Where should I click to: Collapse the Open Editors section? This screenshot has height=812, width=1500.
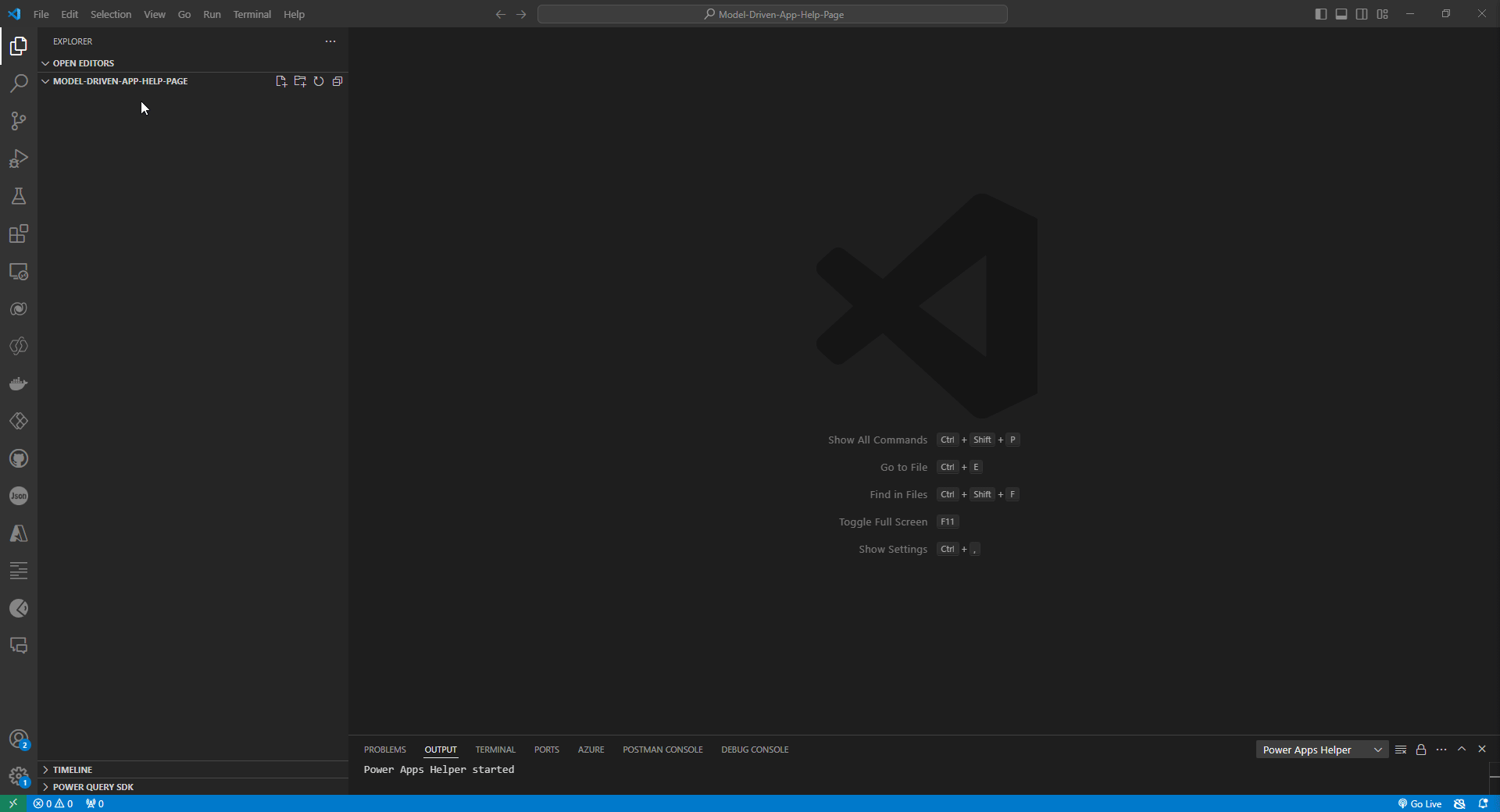(x=46, y=63)
